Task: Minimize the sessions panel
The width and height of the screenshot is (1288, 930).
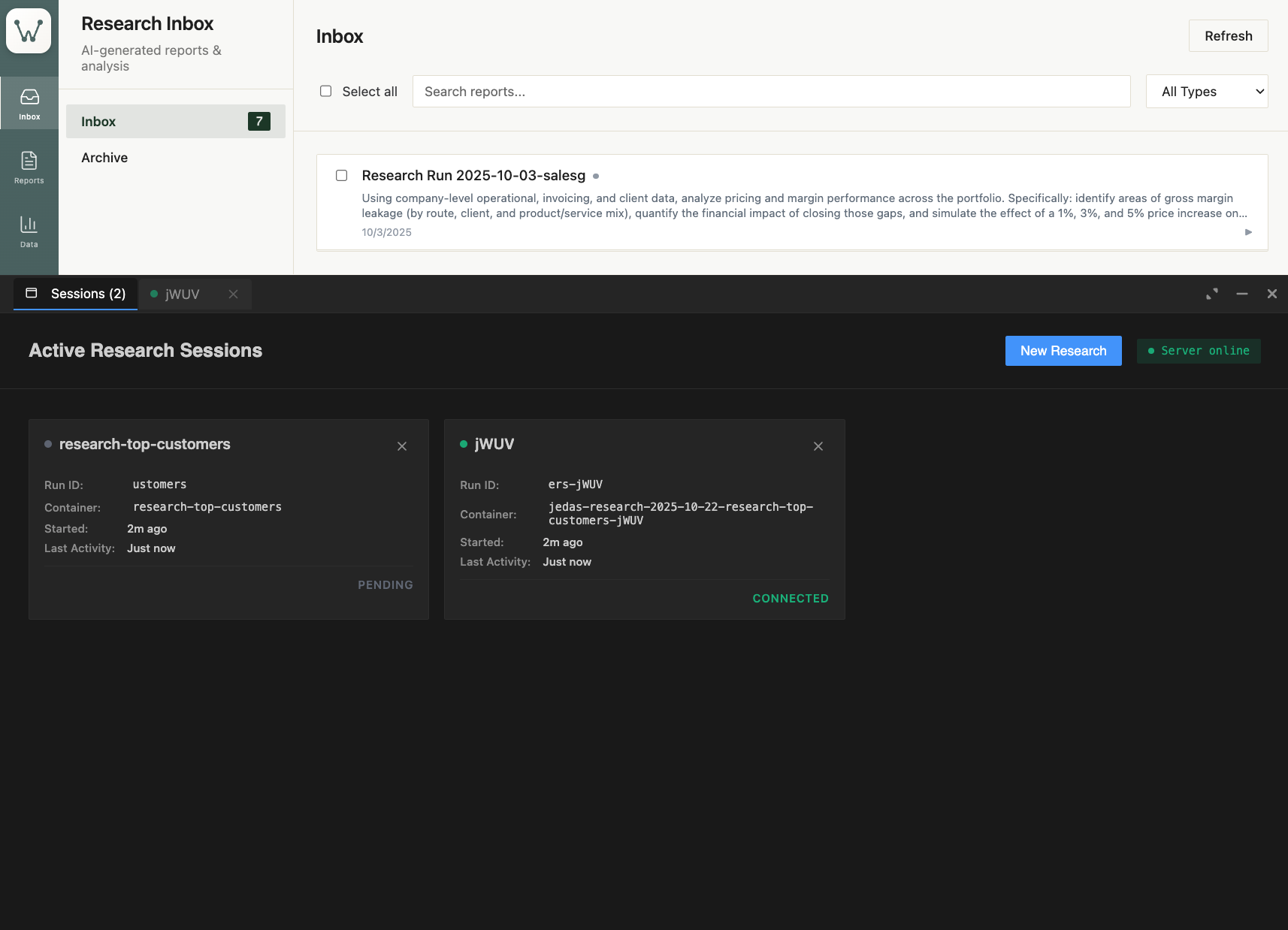Action: pos(1242,294)
